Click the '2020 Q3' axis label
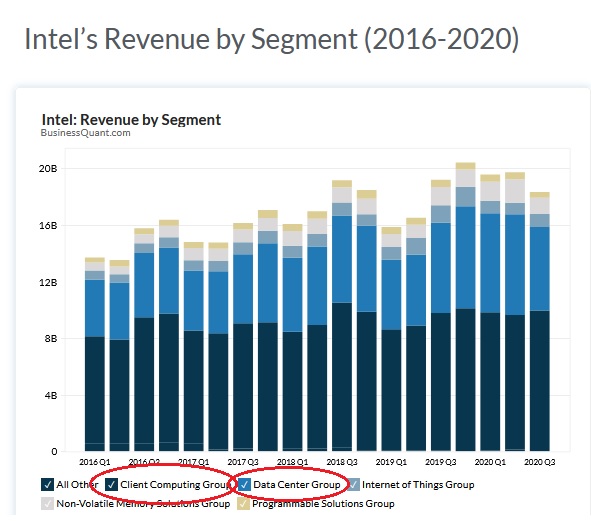The width and height of the screenshot is (591, 521). 540,462
